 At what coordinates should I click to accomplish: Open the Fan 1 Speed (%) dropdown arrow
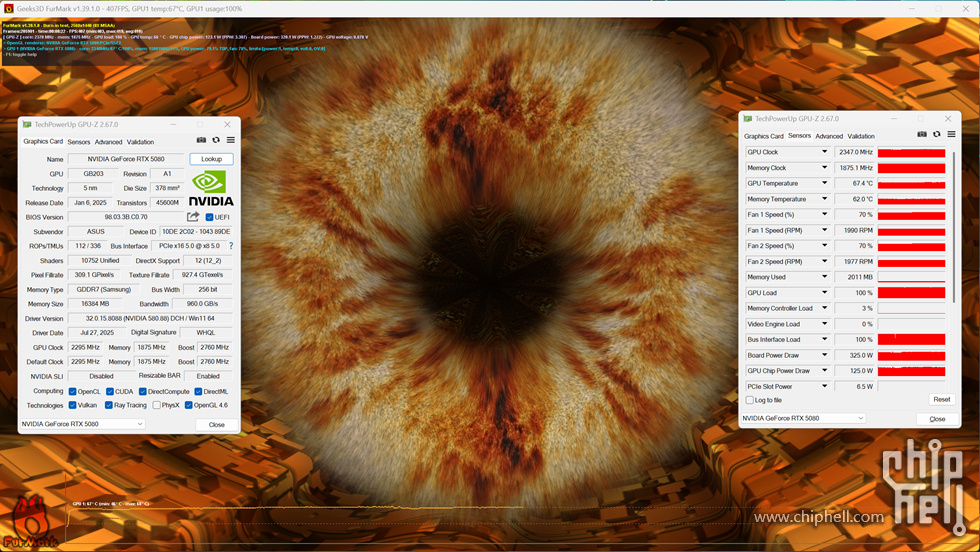click(x=824, y=214)
